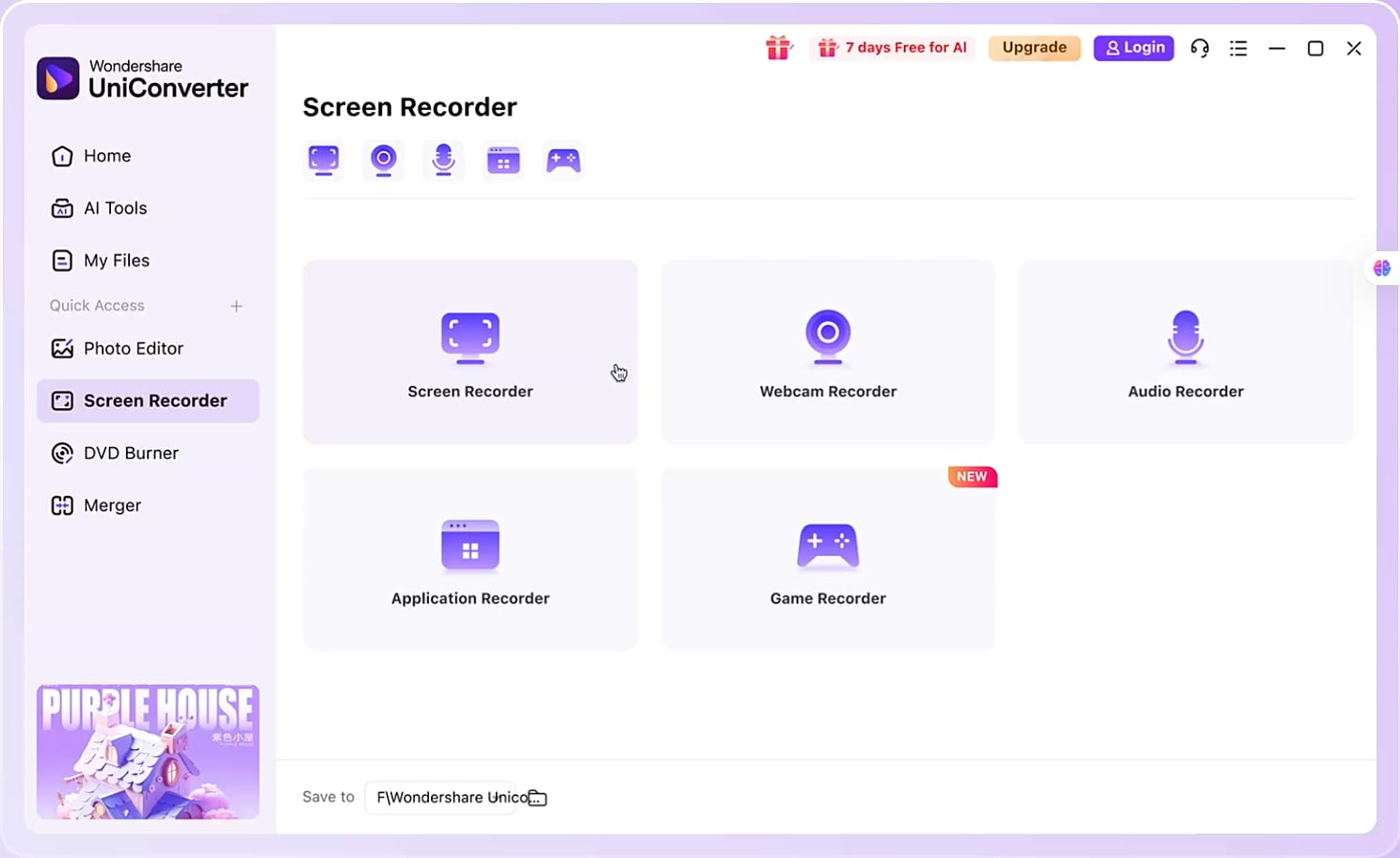Open the Purple House promotional banner
This screenshot has height=858, width=1400.
(148, 752)
